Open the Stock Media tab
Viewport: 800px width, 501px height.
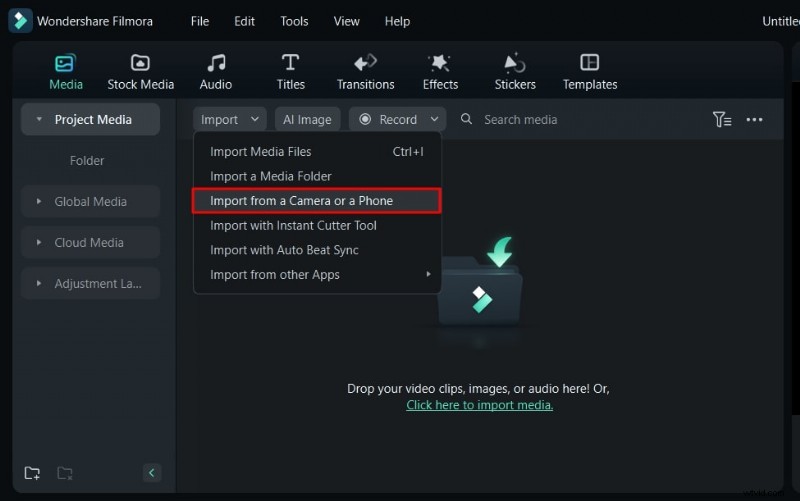click(x=140, y=72)
